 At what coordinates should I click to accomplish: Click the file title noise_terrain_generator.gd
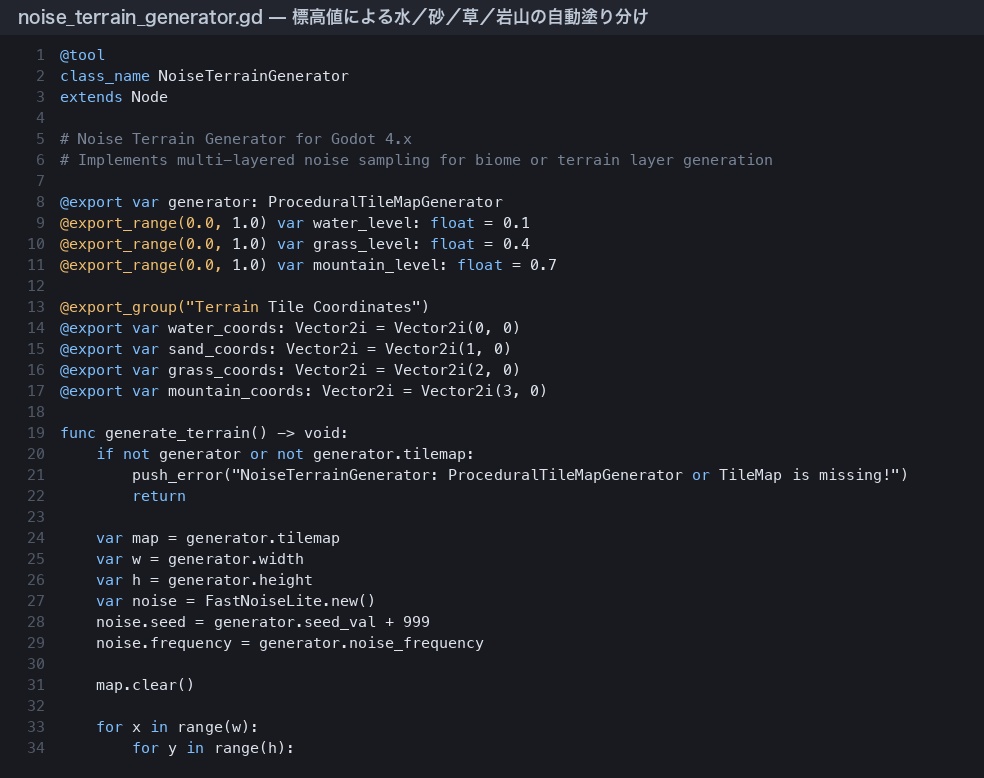pos(141,17)
